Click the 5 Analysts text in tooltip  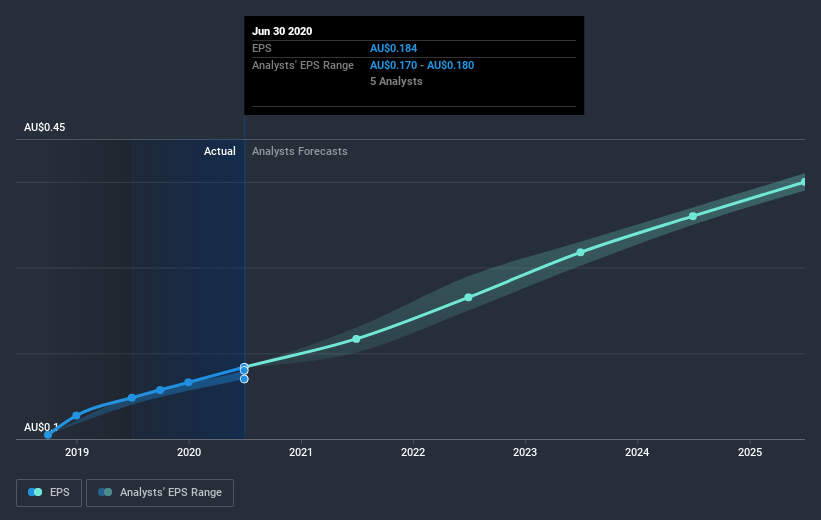[x=396, y=81]
